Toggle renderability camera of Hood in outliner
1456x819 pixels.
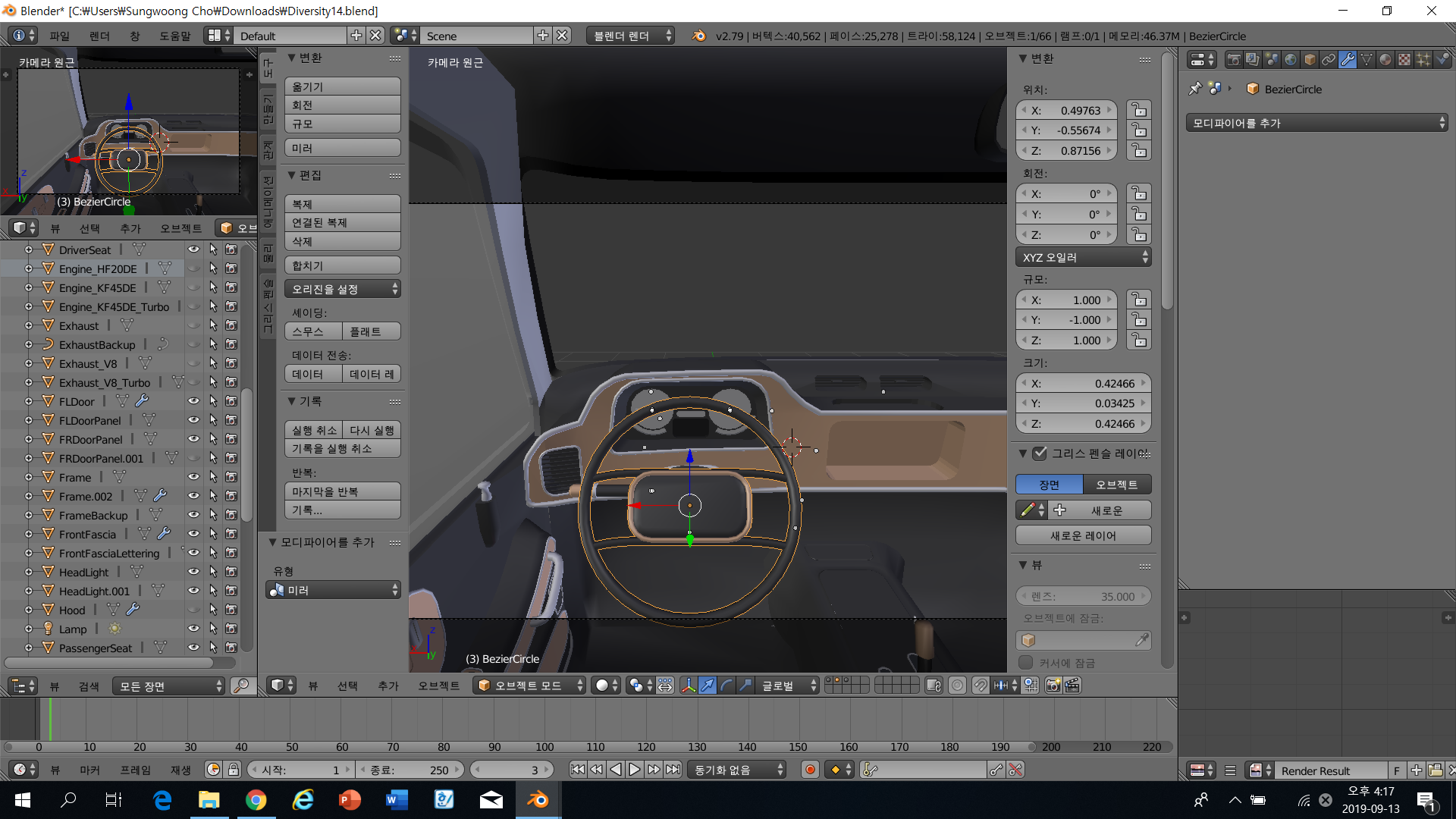point(231,610)
